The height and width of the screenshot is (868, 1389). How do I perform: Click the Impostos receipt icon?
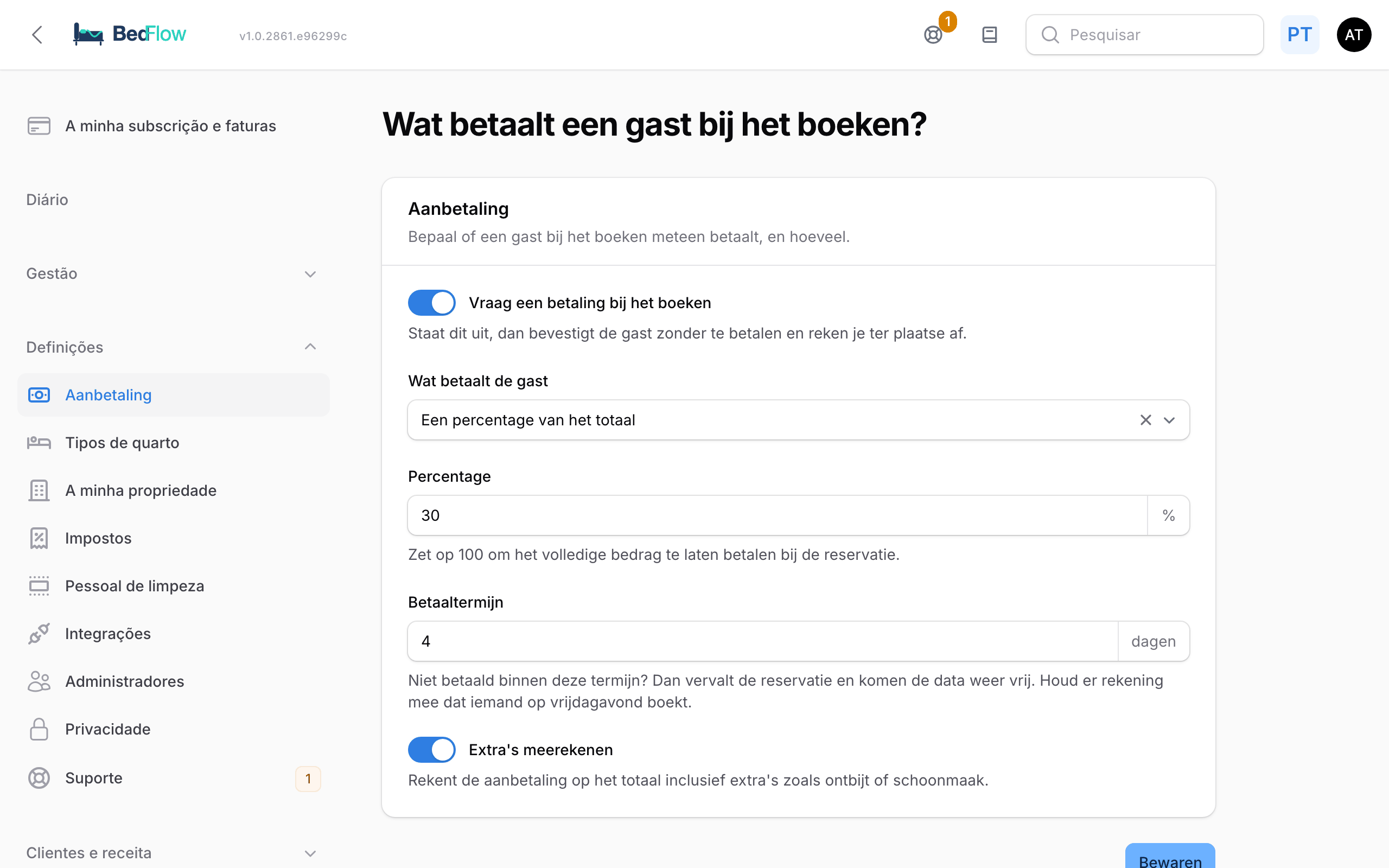[x=39, y=538]
